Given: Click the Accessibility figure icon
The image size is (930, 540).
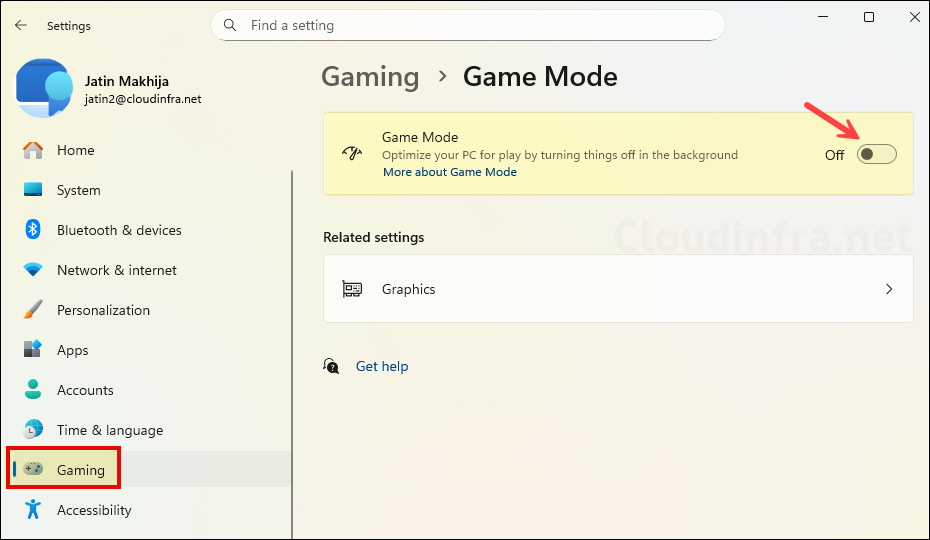Looking at the screenshot, I should click(x=33, y=509).
